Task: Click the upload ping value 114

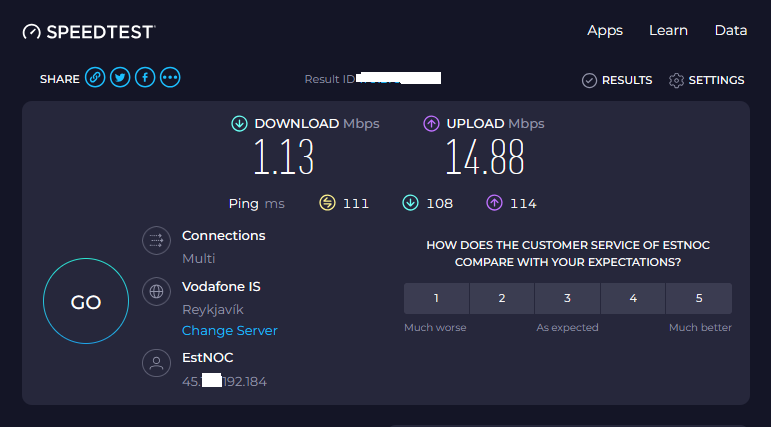Action: click(523, 204)
